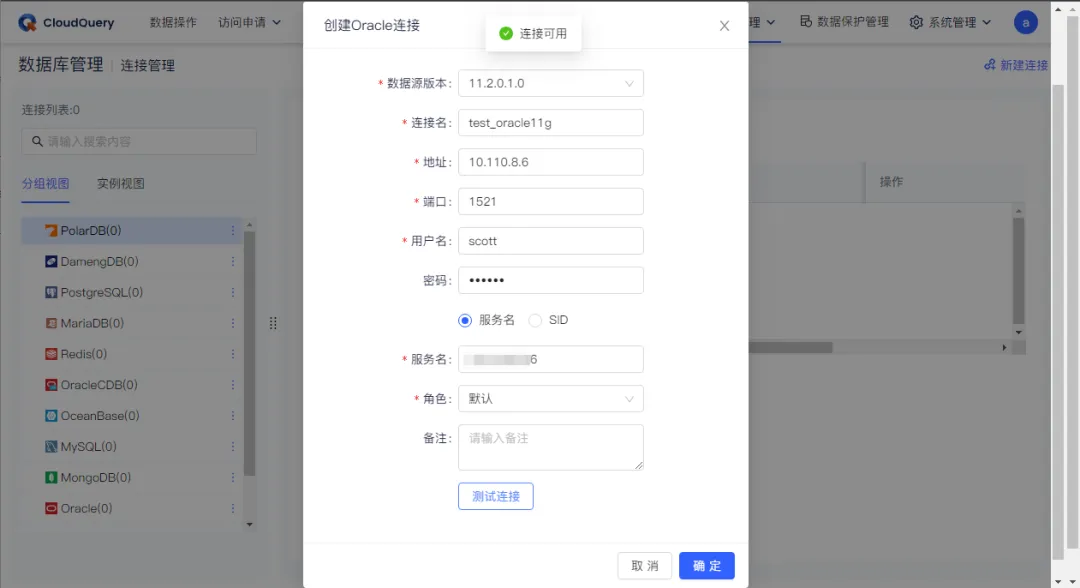Open the 角色 dropdown showing 默认
The image size is (1080, 588).
(x=550, y=398)
